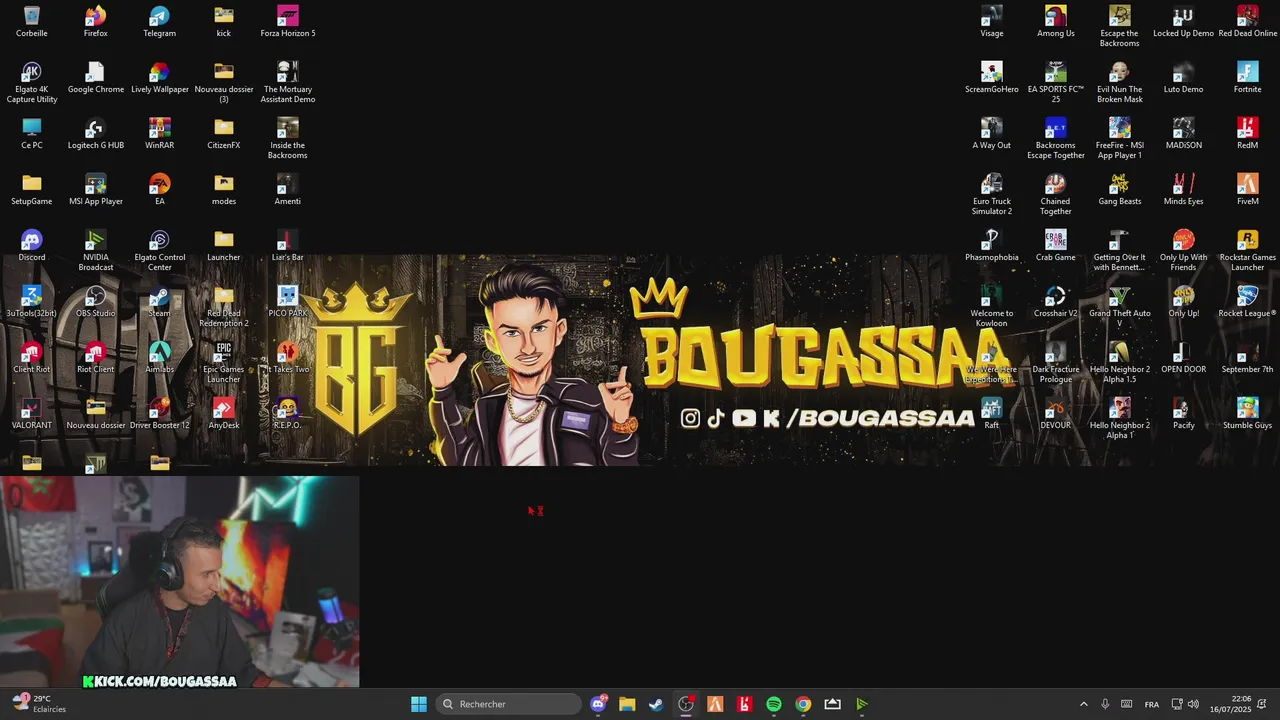Open Elgato Control Center icon
1280x720 pixels.
point(160,251)
